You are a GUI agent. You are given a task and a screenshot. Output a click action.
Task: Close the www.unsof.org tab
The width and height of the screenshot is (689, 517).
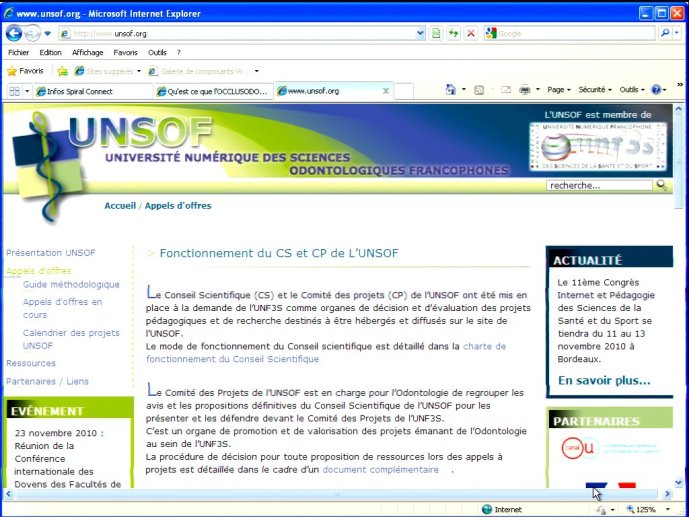tap(385, 91)
